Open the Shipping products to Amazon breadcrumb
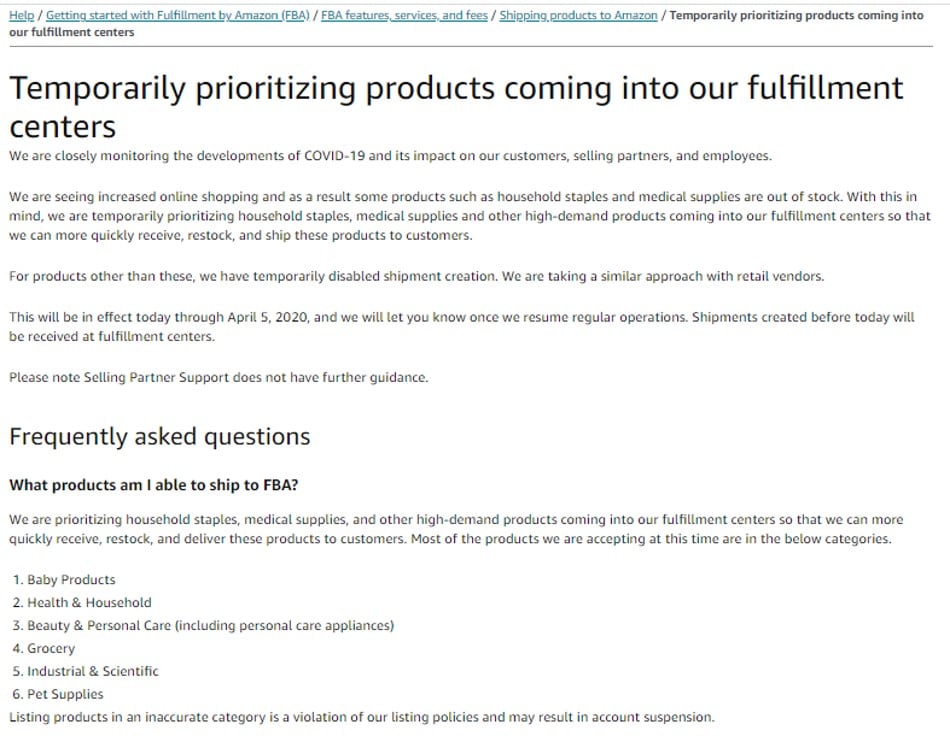The height and width of the screenshot is (736, 950). click(578, 16)
